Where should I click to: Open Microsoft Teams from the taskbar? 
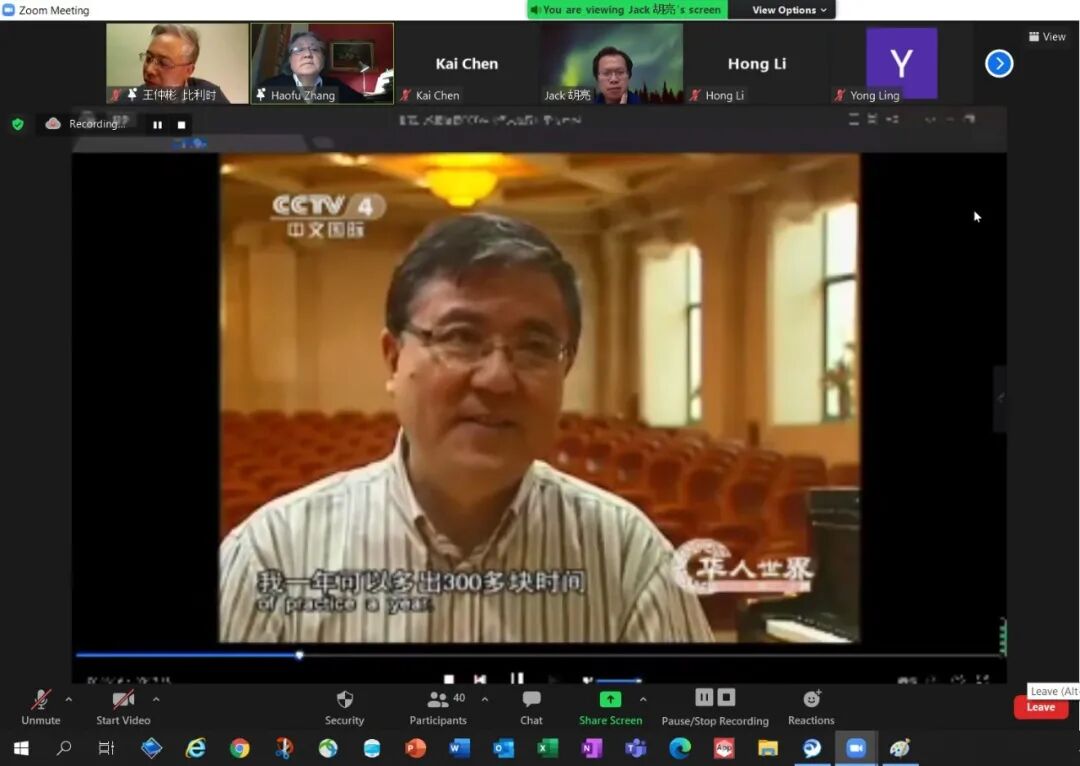pos(635,748)
